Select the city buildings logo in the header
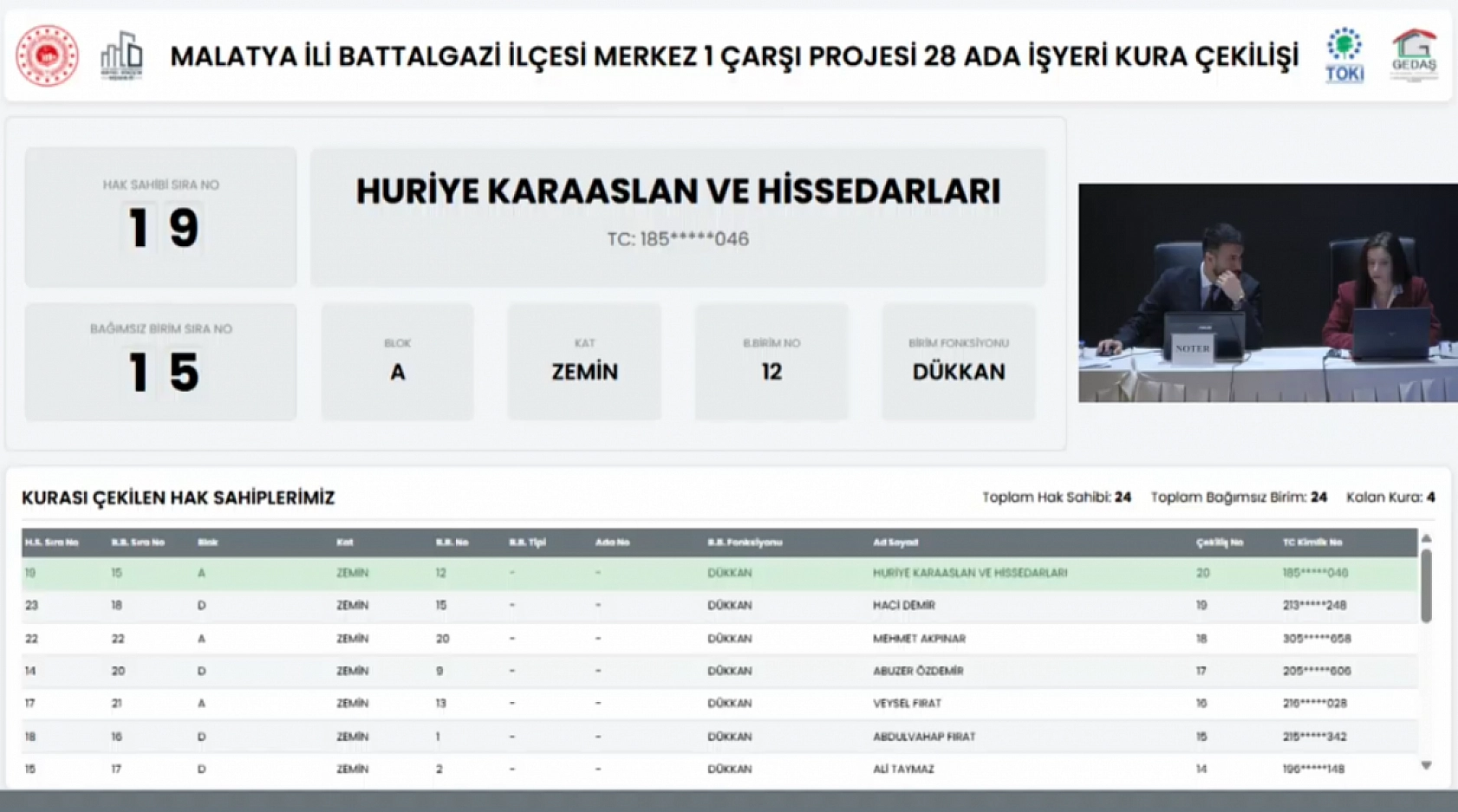 [121, 55]
